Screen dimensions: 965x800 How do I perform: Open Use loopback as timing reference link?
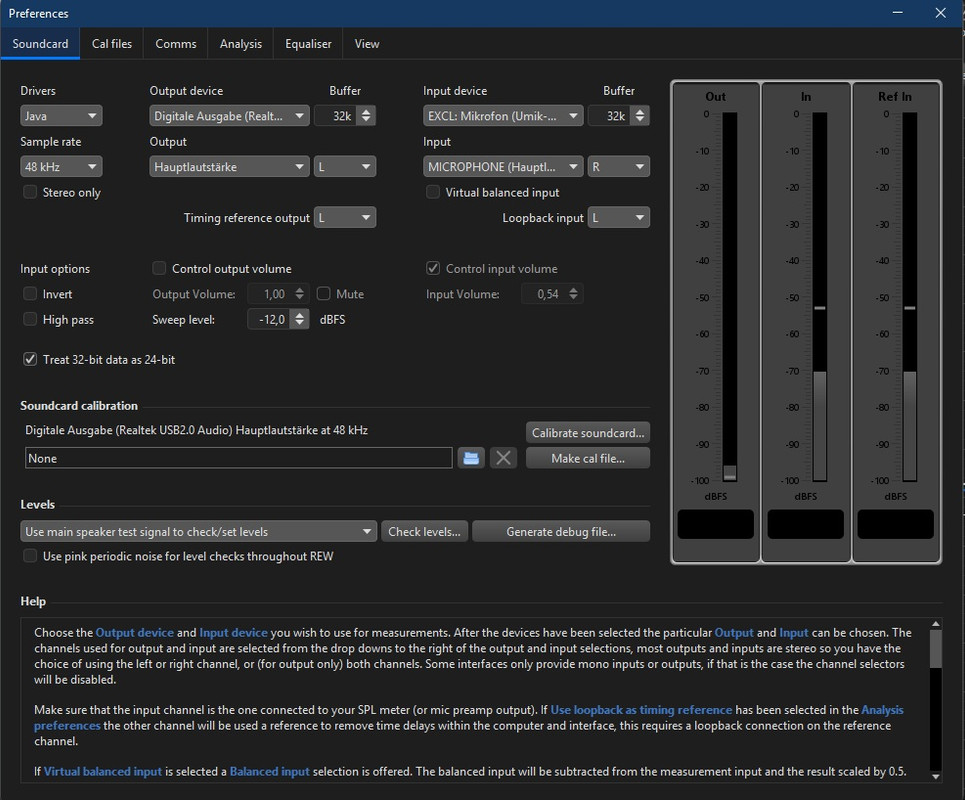[641, 710]
